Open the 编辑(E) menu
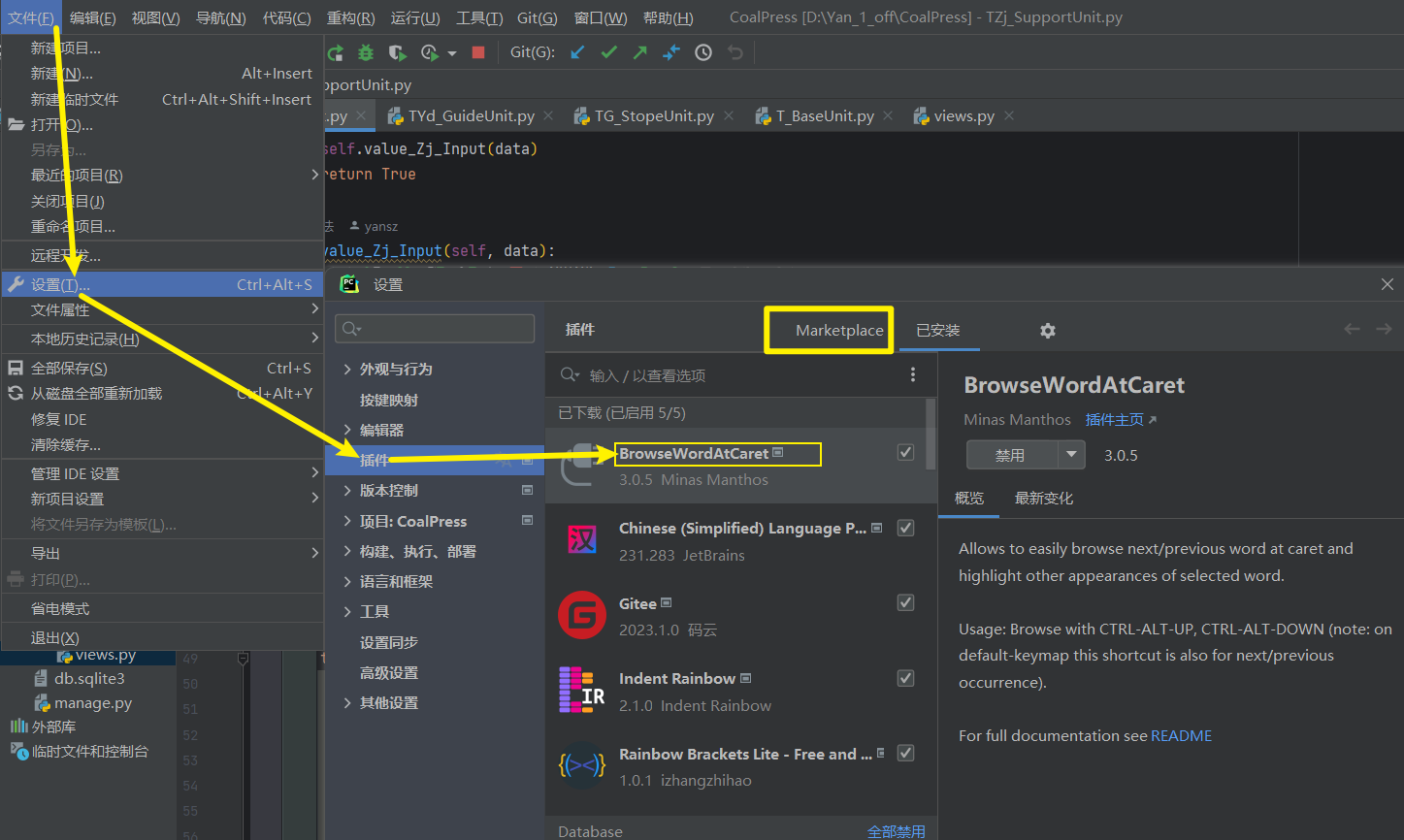 click(x=93, y=17)
